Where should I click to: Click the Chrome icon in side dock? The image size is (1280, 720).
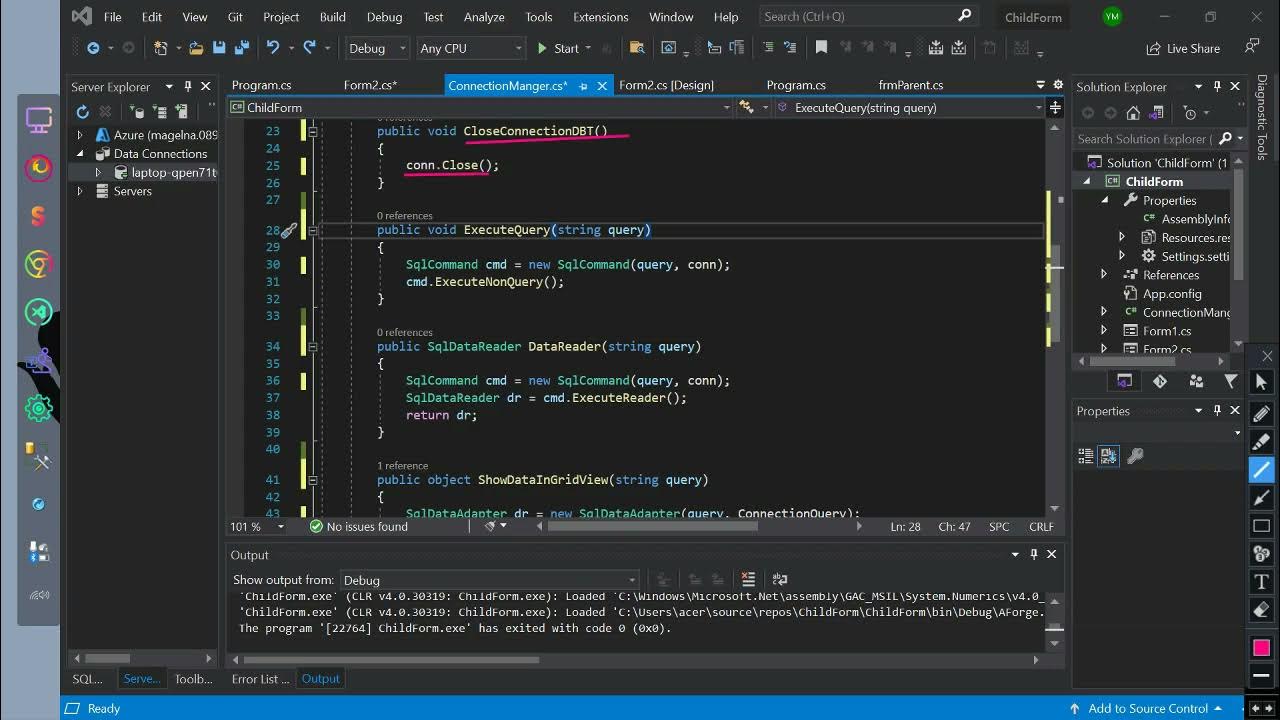(x=39, y=265)
